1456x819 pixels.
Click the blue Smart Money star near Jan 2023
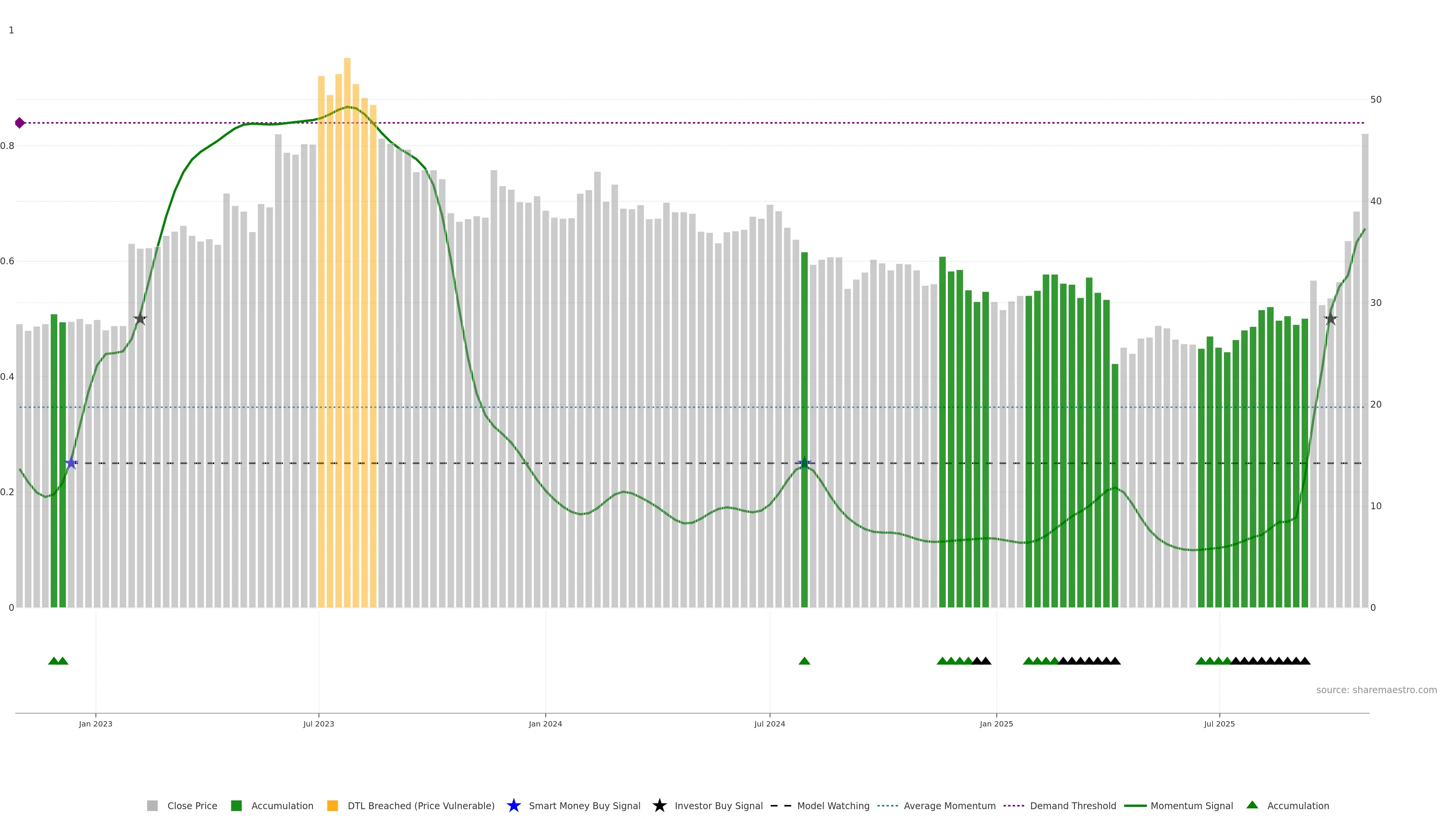pos(71,463)
